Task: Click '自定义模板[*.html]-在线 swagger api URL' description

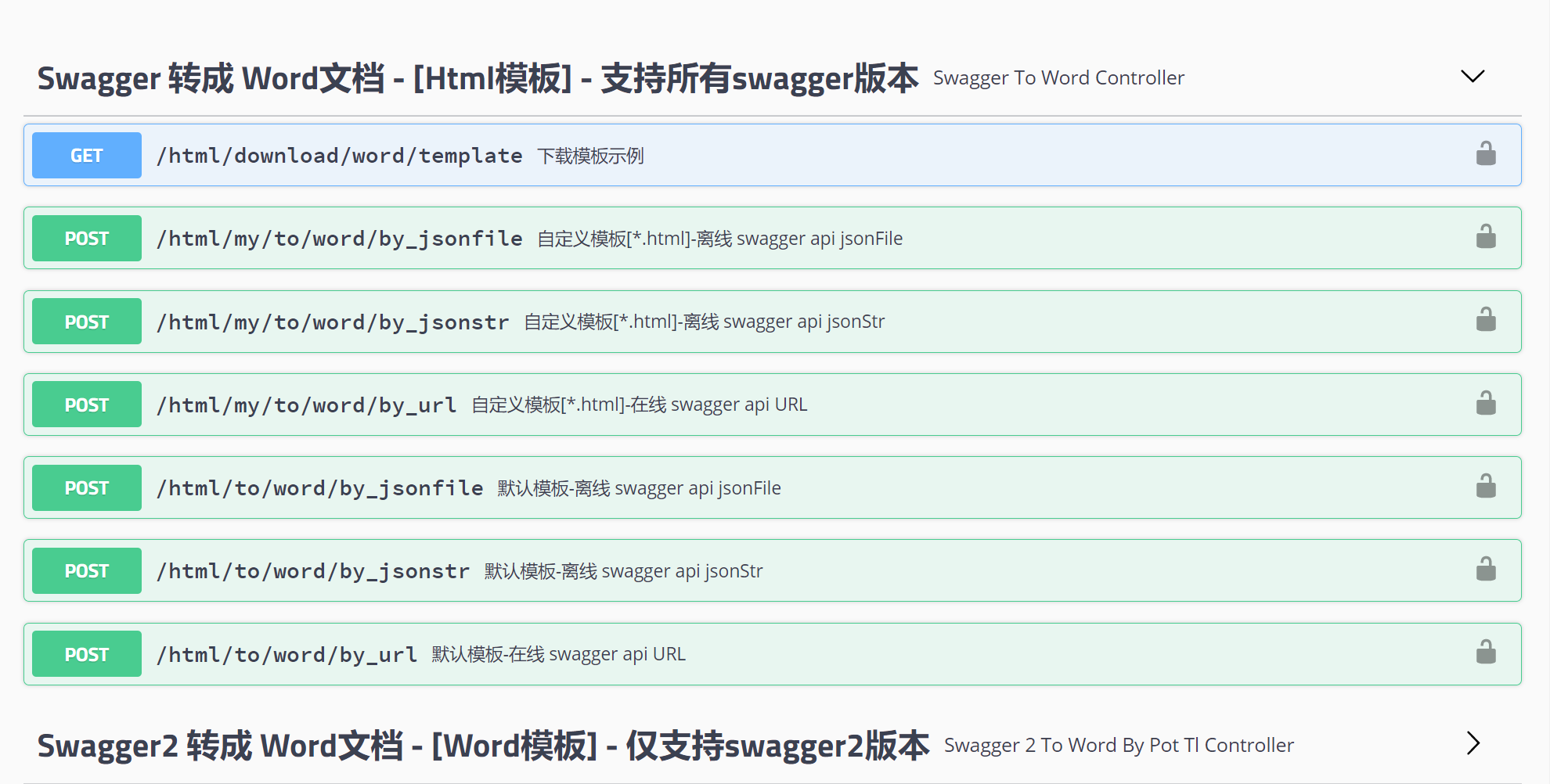Action: 639,405
